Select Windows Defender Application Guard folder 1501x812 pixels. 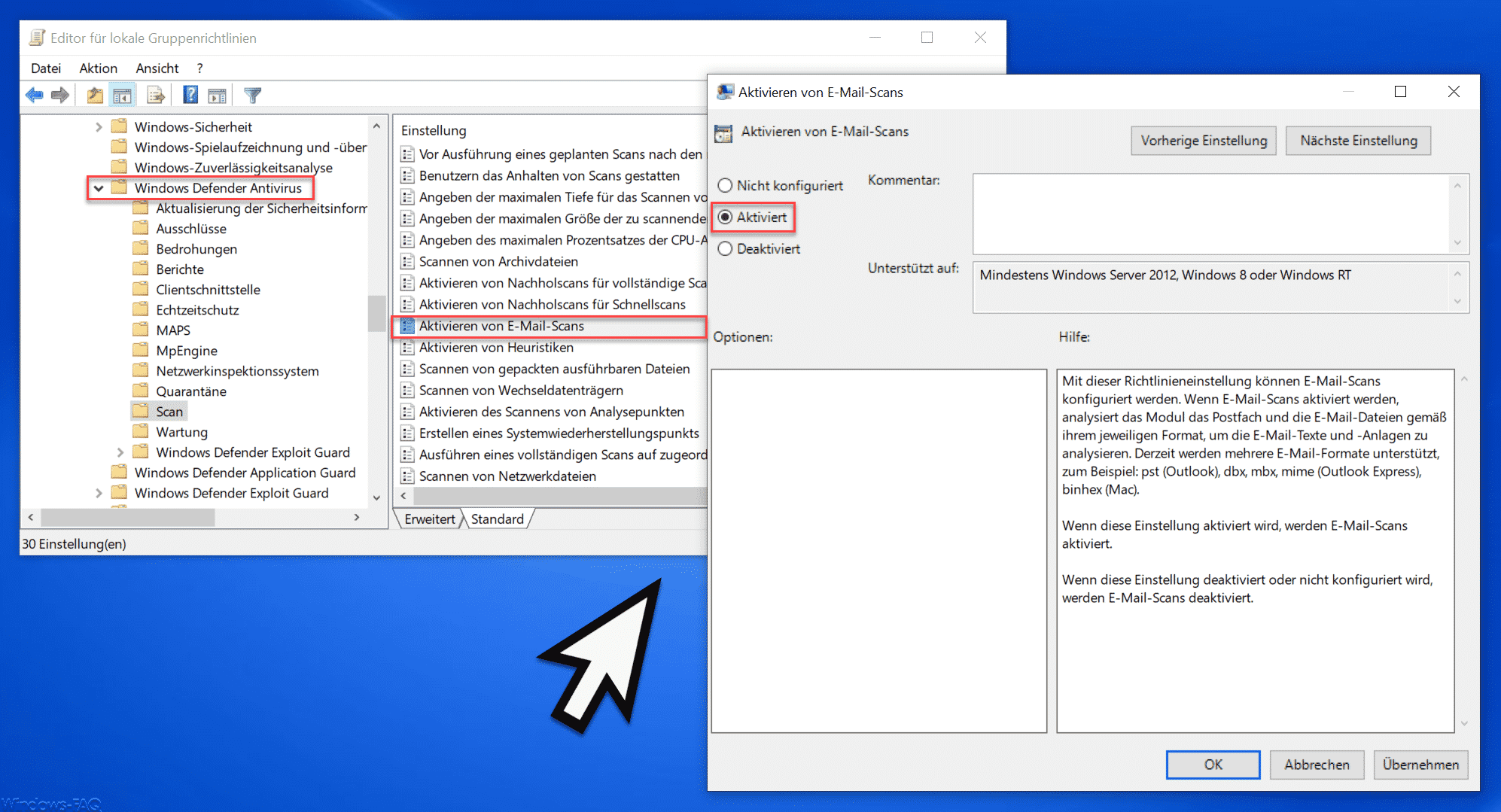(245, 472)
